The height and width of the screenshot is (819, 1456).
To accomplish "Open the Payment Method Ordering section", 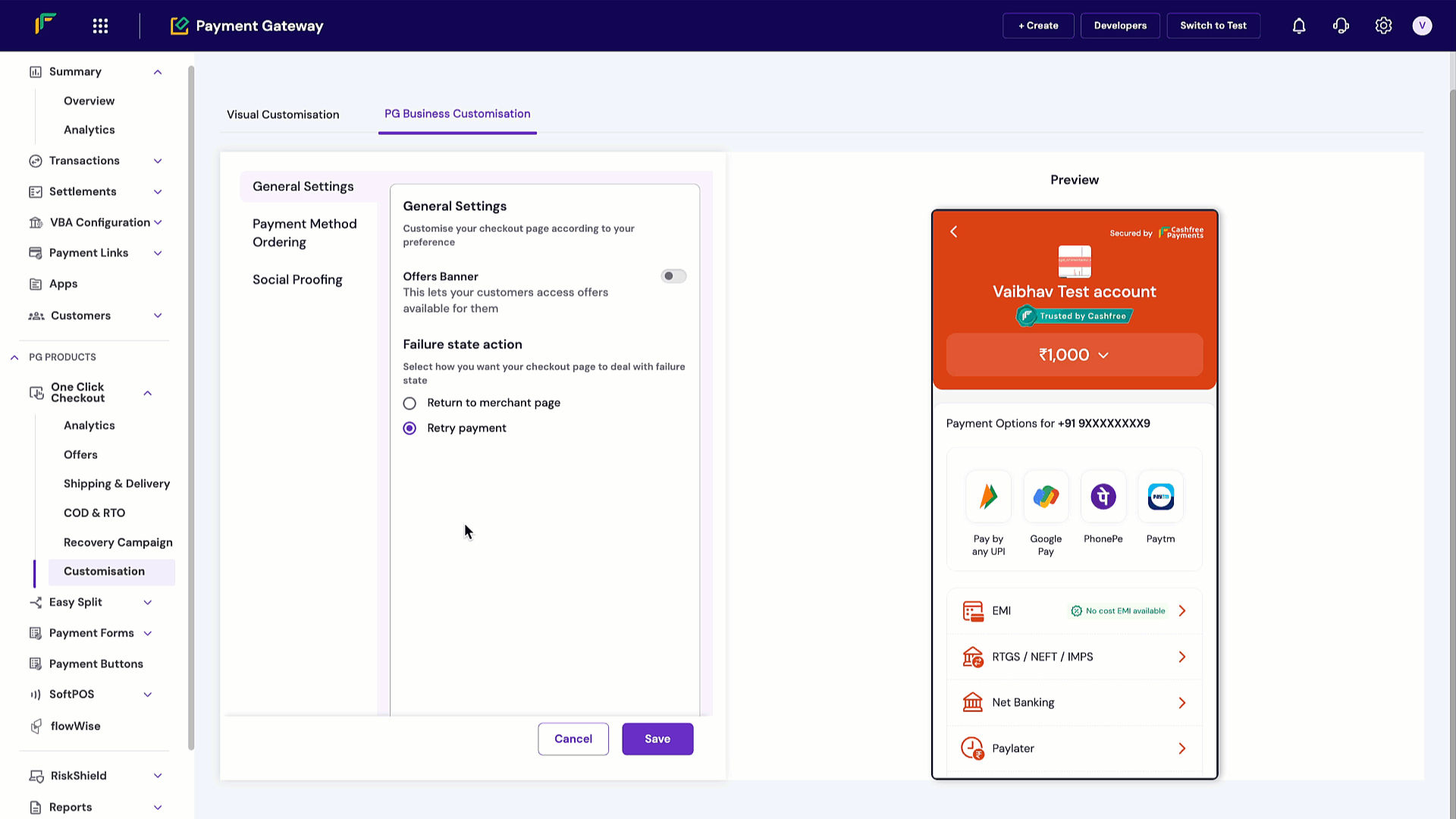I will coord(305,233).
